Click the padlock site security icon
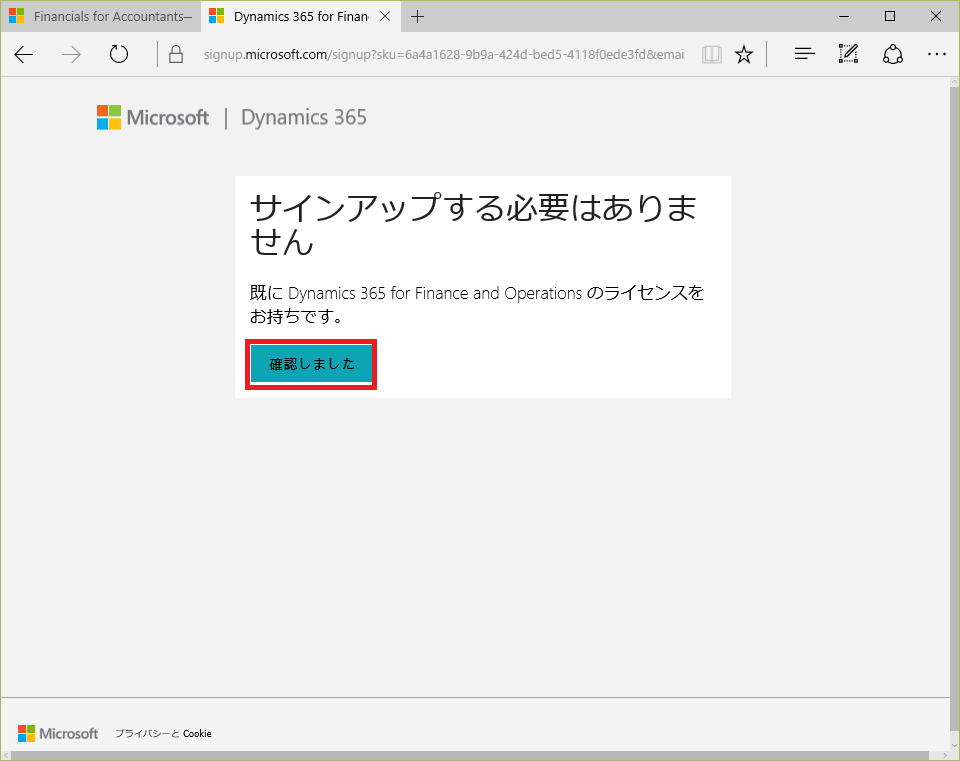 176,54
